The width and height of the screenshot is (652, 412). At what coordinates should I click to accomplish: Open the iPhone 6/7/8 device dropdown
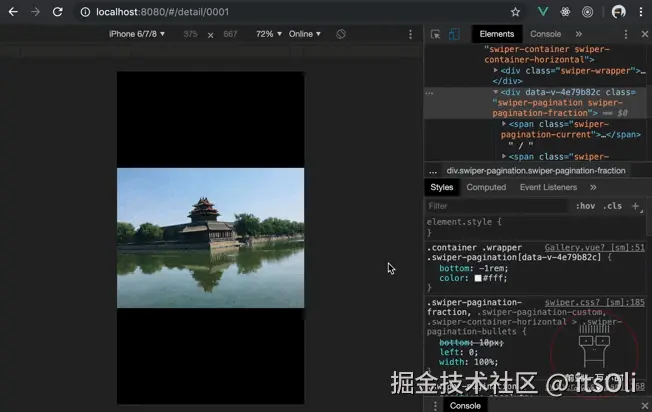[x=137, y=34]
